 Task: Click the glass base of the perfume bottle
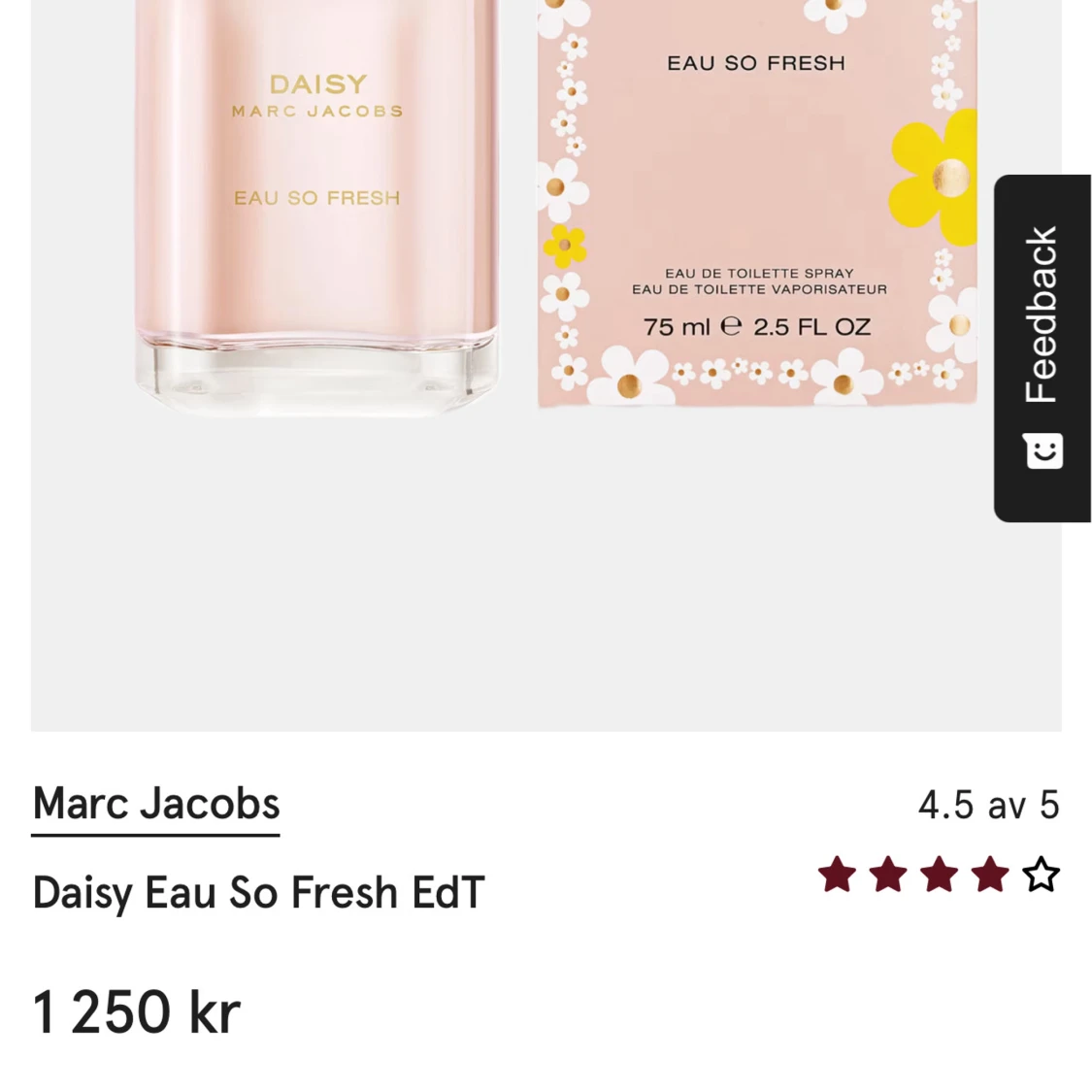[x=316, y=376]
